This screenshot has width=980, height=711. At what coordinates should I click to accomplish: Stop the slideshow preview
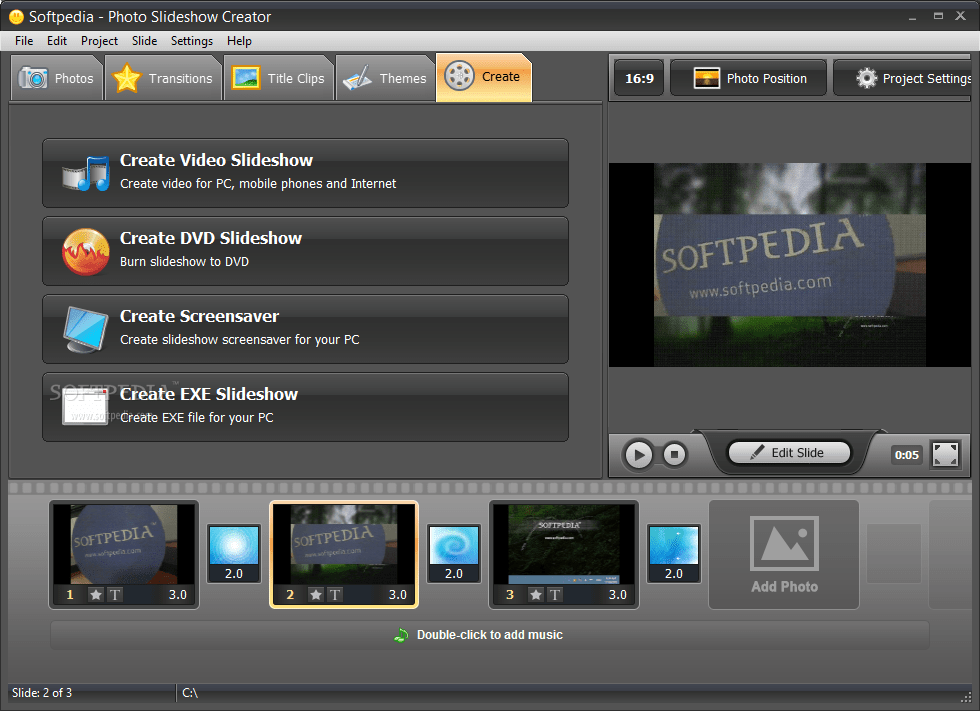pyautogui.click(x=674, y=454)
